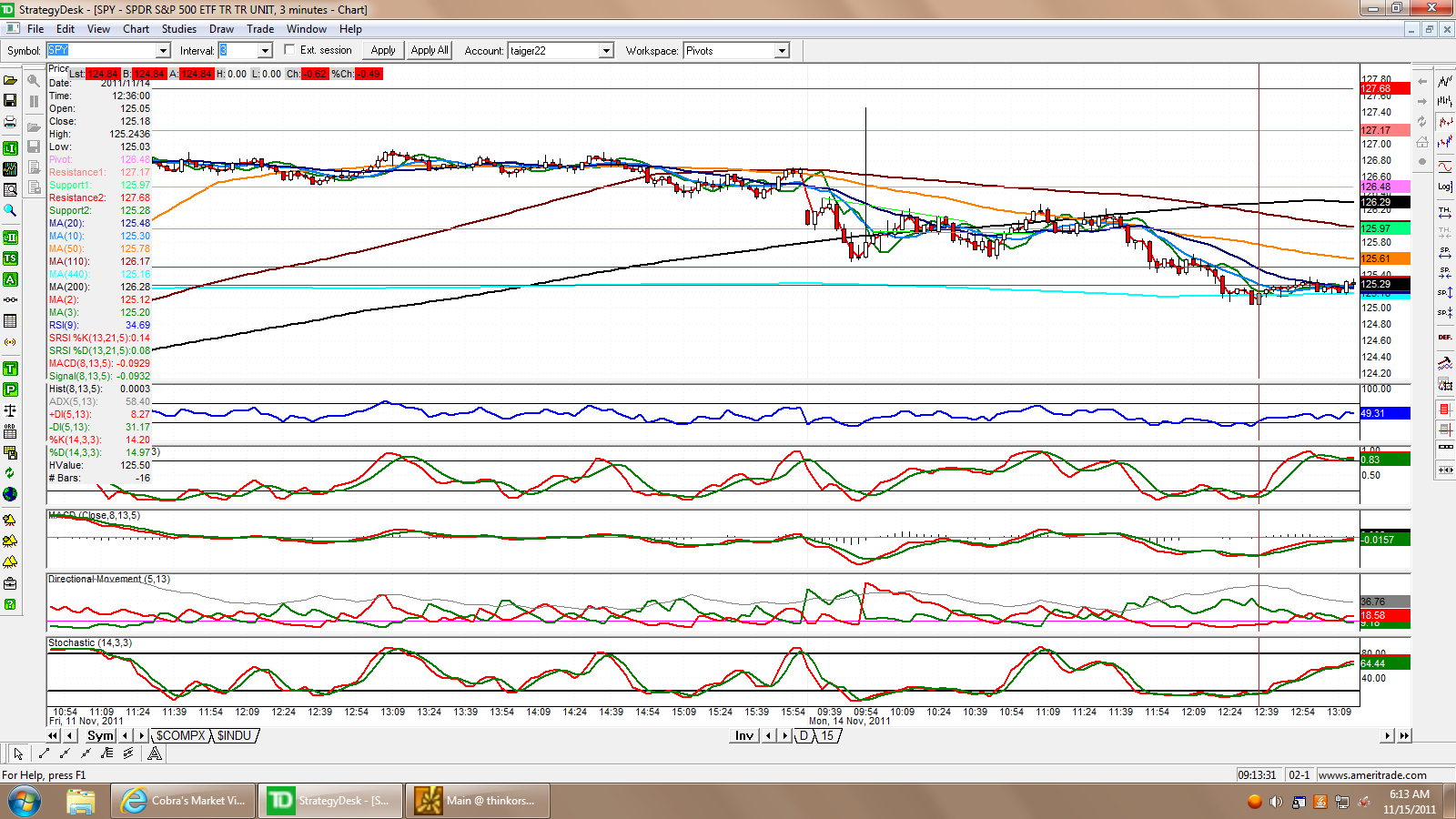Jump chart to the end with double-right arrow
This screenshot has height=819, width=1456.
click(1404, 735)
